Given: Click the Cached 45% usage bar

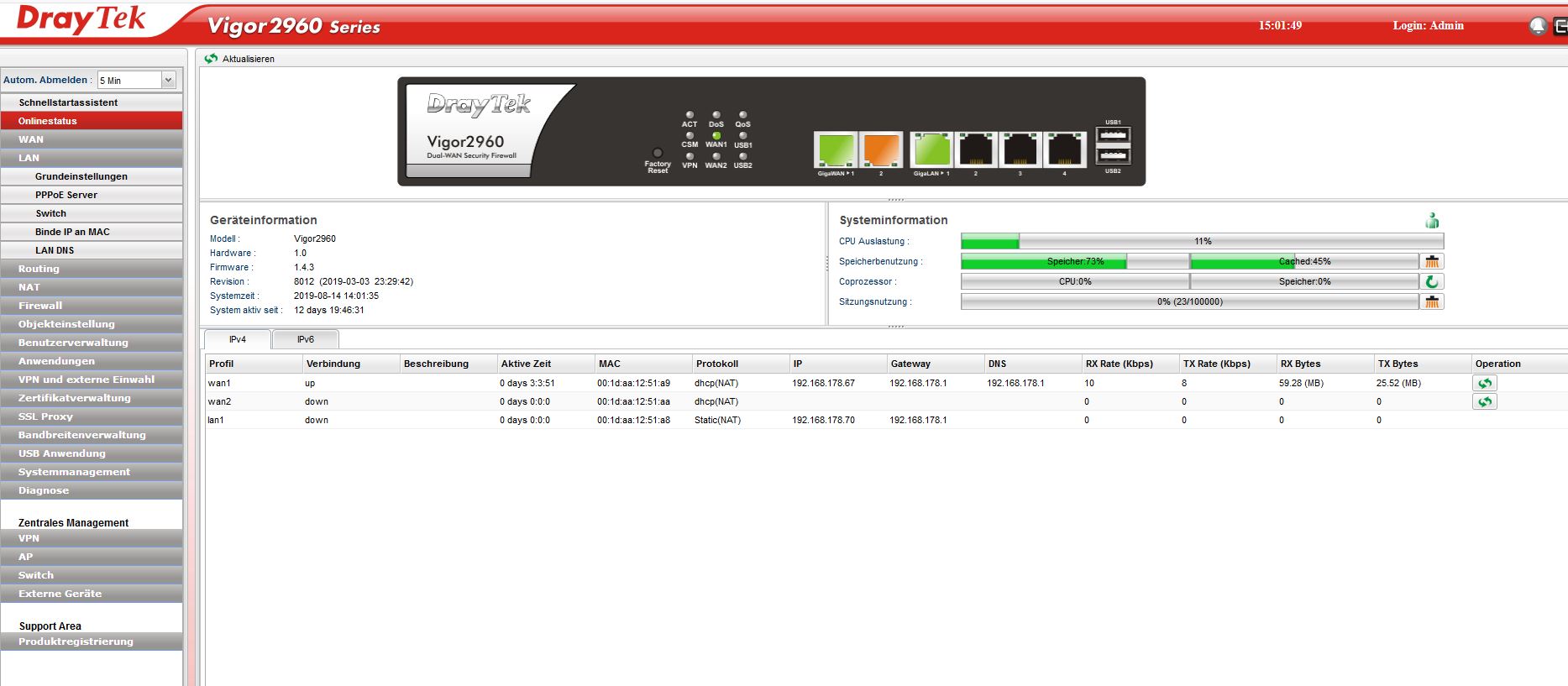Looking at the screenshot, I should 1304,261.
